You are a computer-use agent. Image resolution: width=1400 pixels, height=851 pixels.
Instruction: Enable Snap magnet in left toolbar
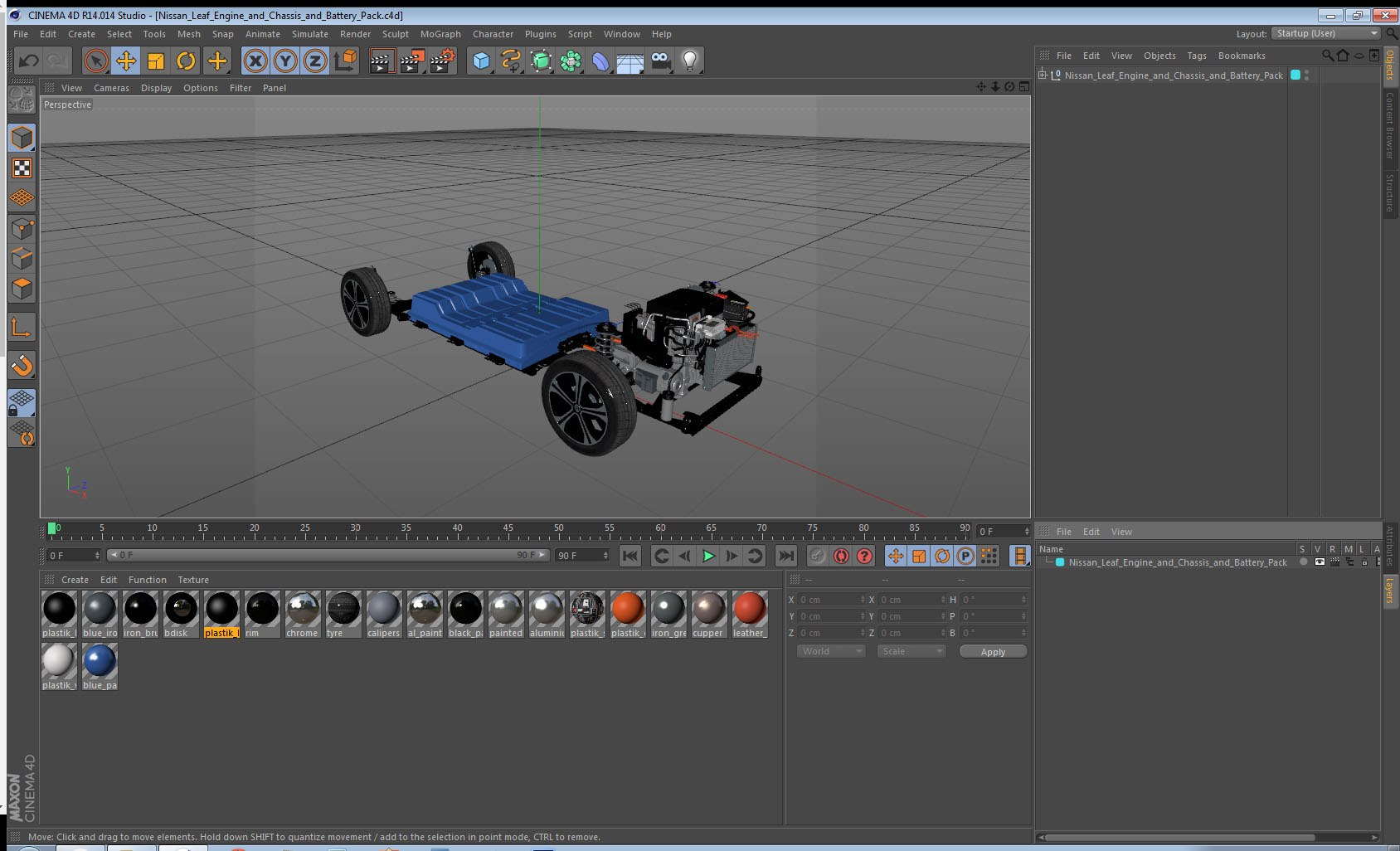click(22, 365)
